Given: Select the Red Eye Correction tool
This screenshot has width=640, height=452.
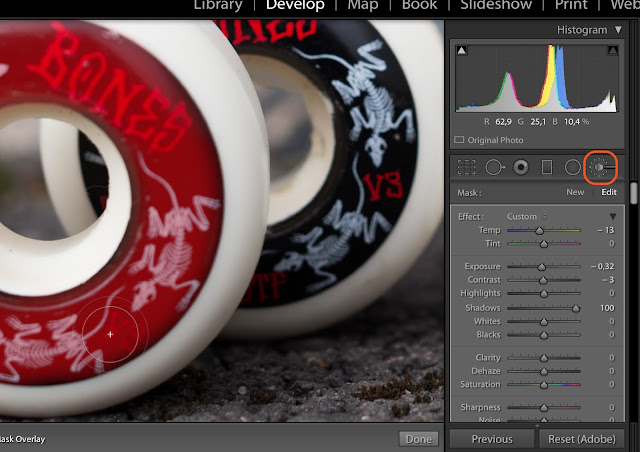Looking at the screenshot, I should point(521,167).
